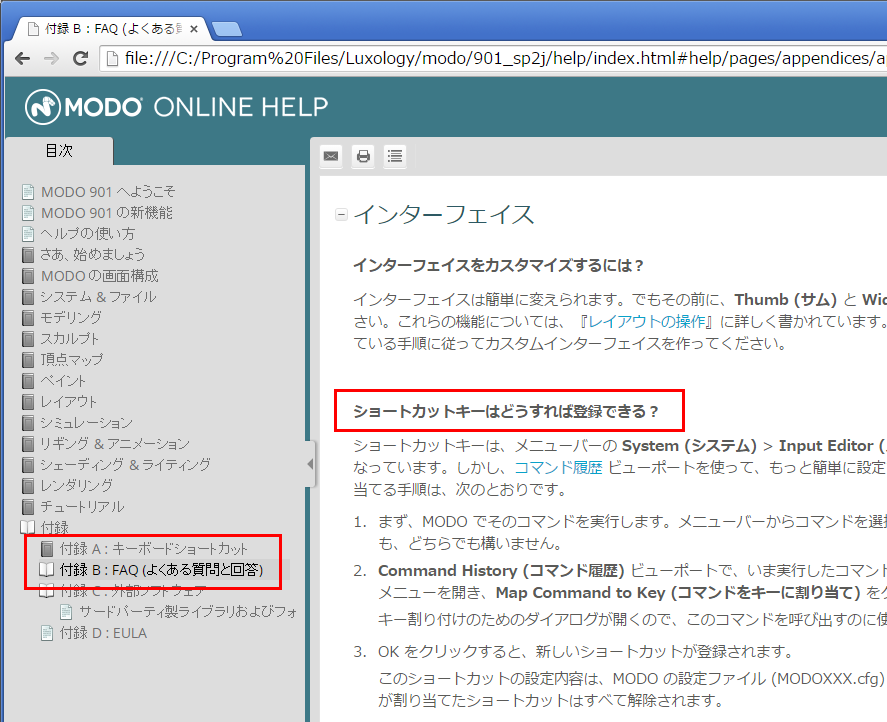Open ヘルプの使い方 topic
Viewport: 887px width, 722px height.
click(x=87, y=234)
